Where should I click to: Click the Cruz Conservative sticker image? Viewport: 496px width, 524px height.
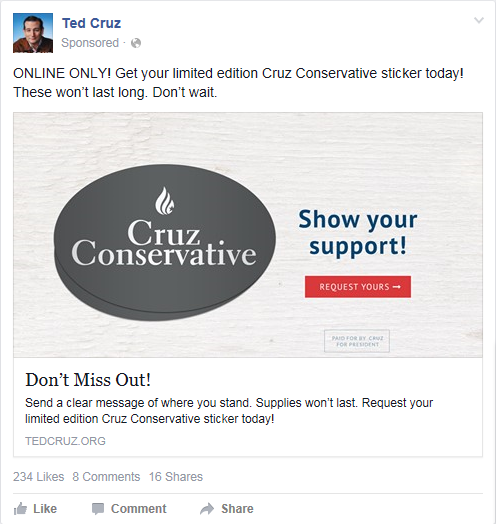[165, 242]
